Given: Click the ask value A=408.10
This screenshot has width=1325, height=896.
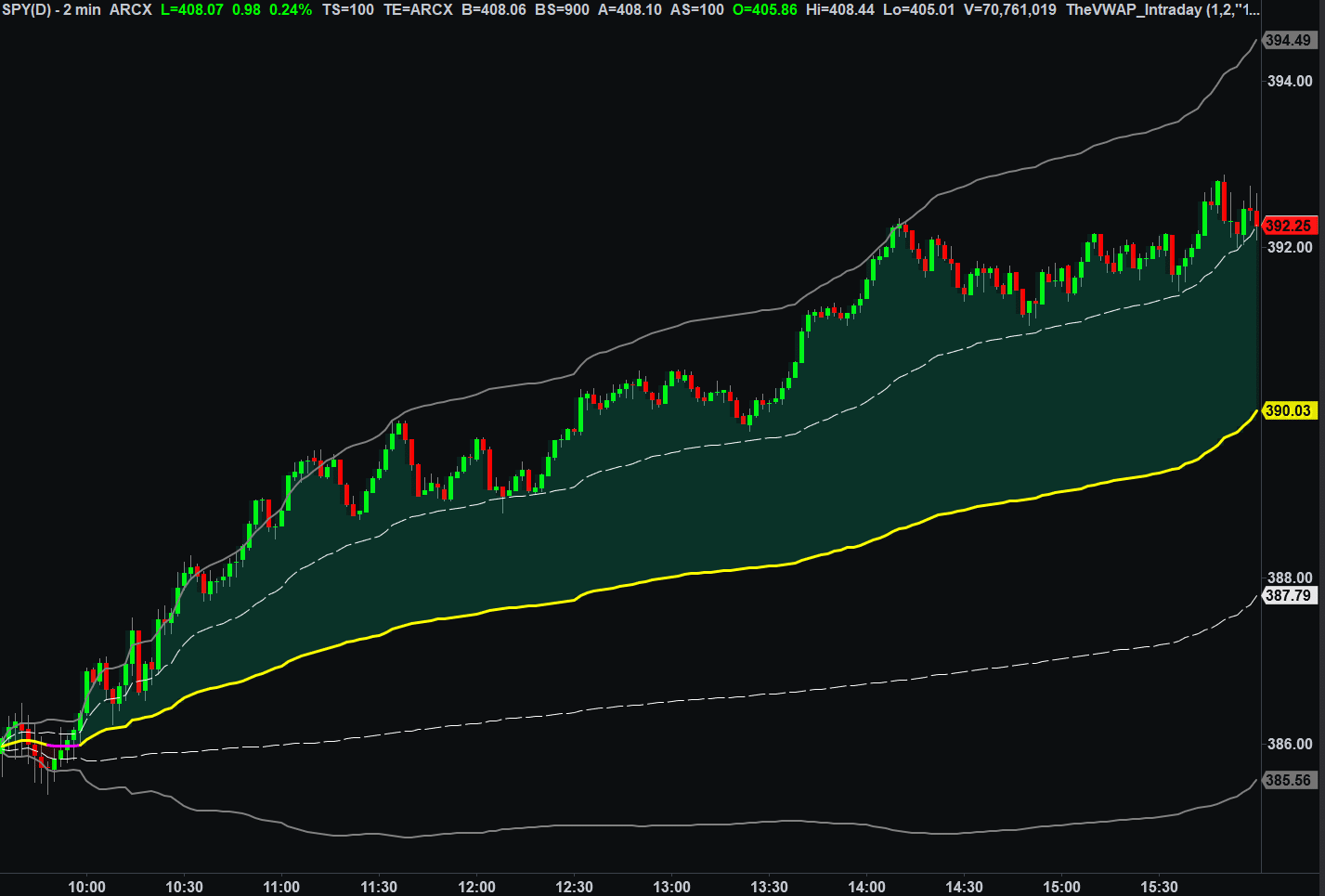Looking at the screenshot, I should (630, 10).
